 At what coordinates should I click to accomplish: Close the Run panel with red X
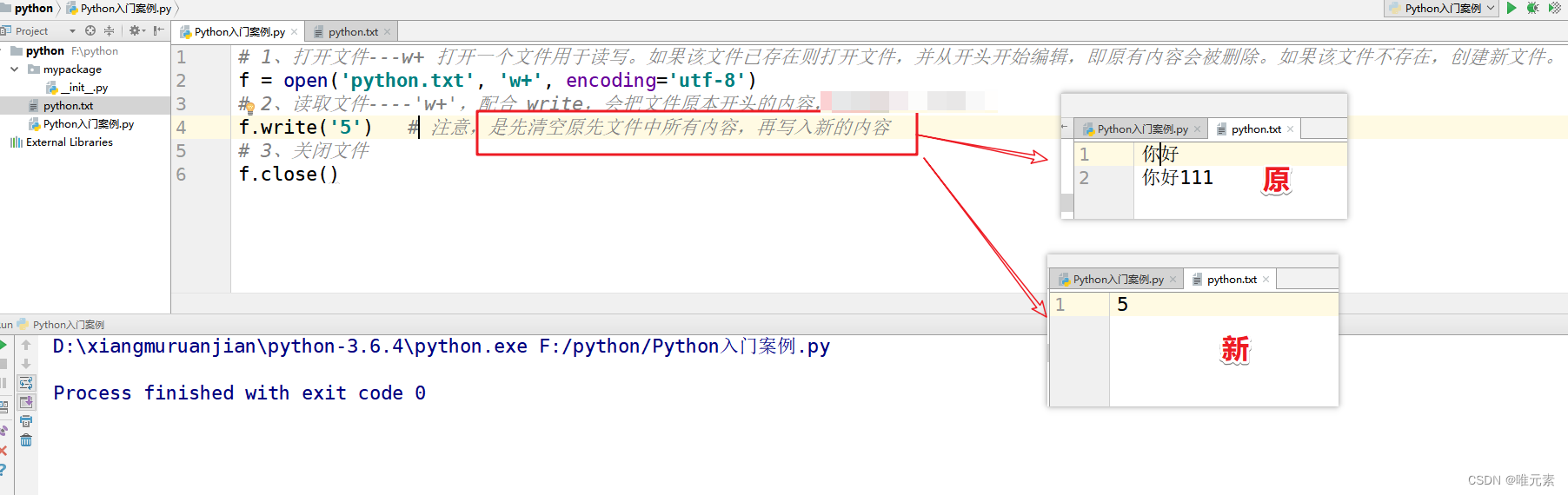coord(3,451)
